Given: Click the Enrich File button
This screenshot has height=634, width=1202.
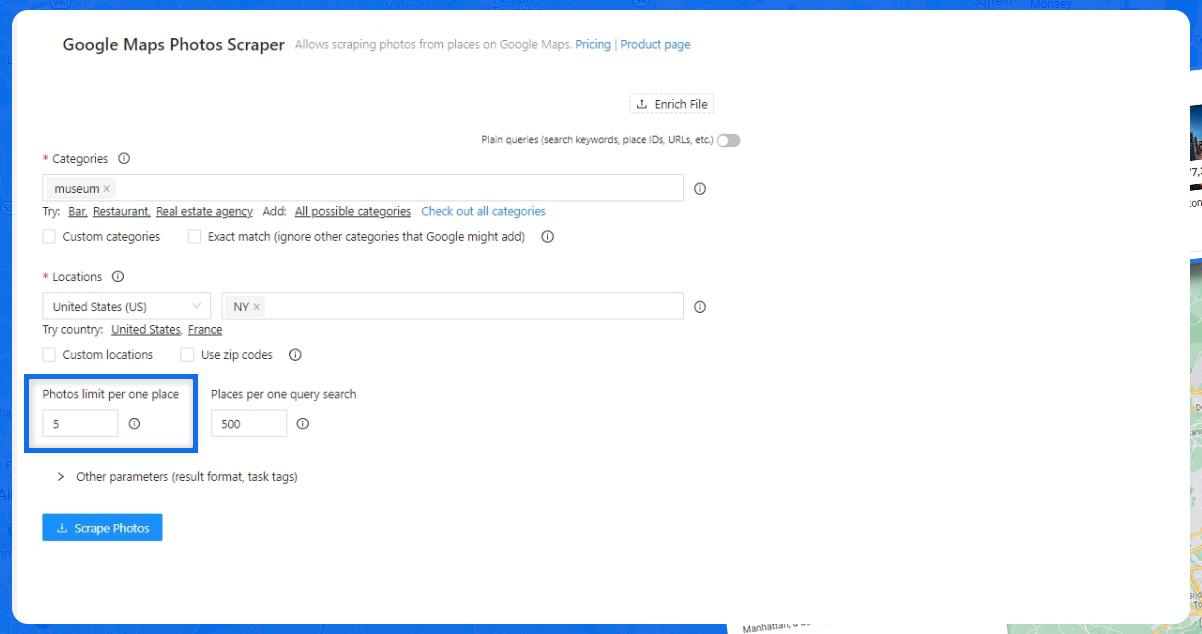Looking at the screenshot, I should (x=671, y=103).
